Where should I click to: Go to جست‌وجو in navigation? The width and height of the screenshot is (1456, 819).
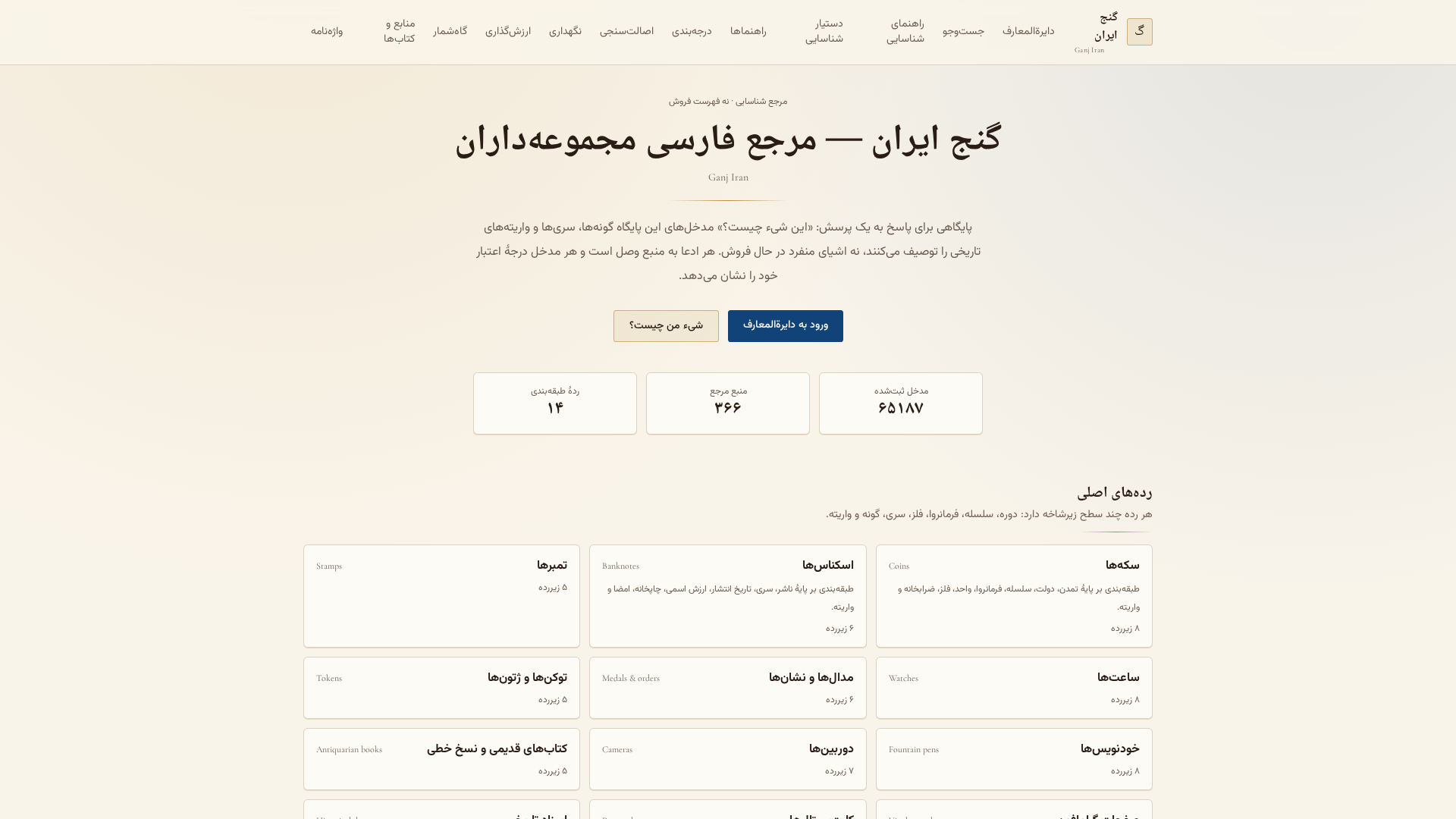click(x=963, y=32)
